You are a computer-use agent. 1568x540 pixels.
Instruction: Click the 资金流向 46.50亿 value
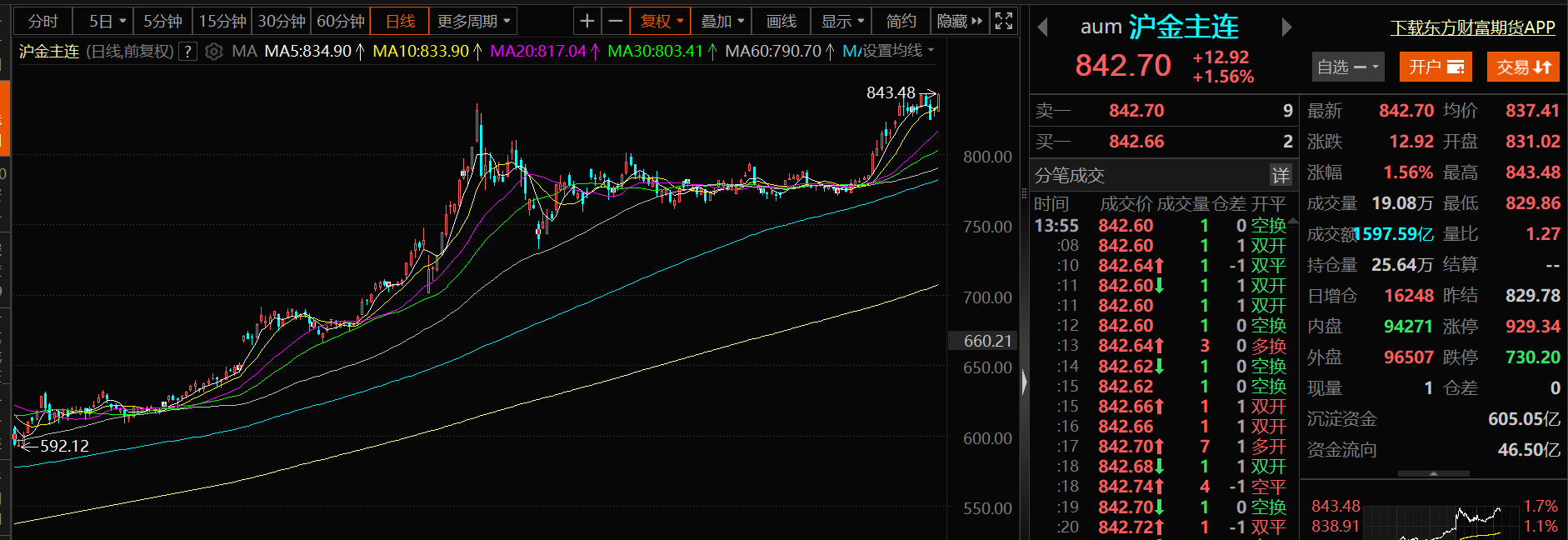coord(1529,450)
